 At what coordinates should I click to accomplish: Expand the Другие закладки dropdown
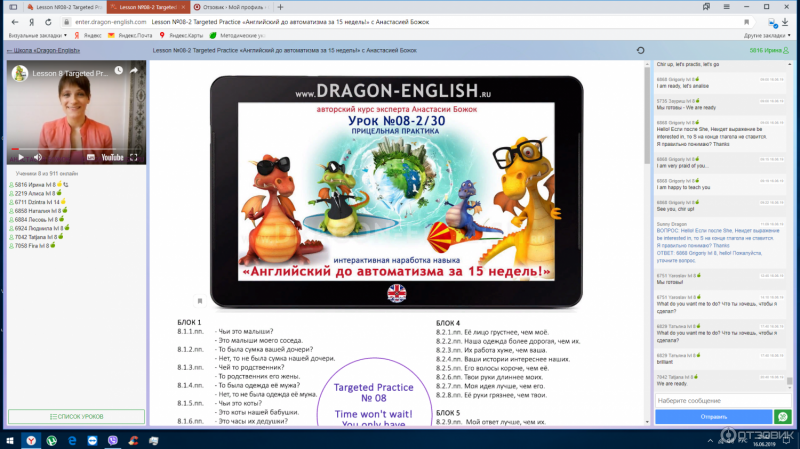click(x=767, y=35)
